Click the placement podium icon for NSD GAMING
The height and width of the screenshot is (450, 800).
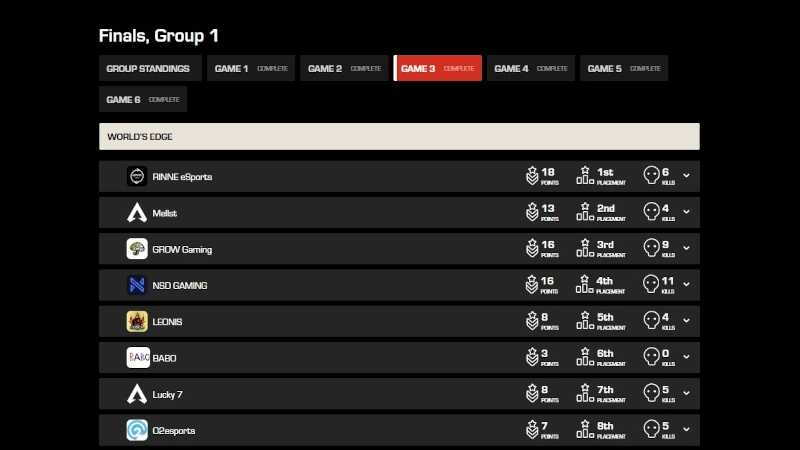(585, 284)
